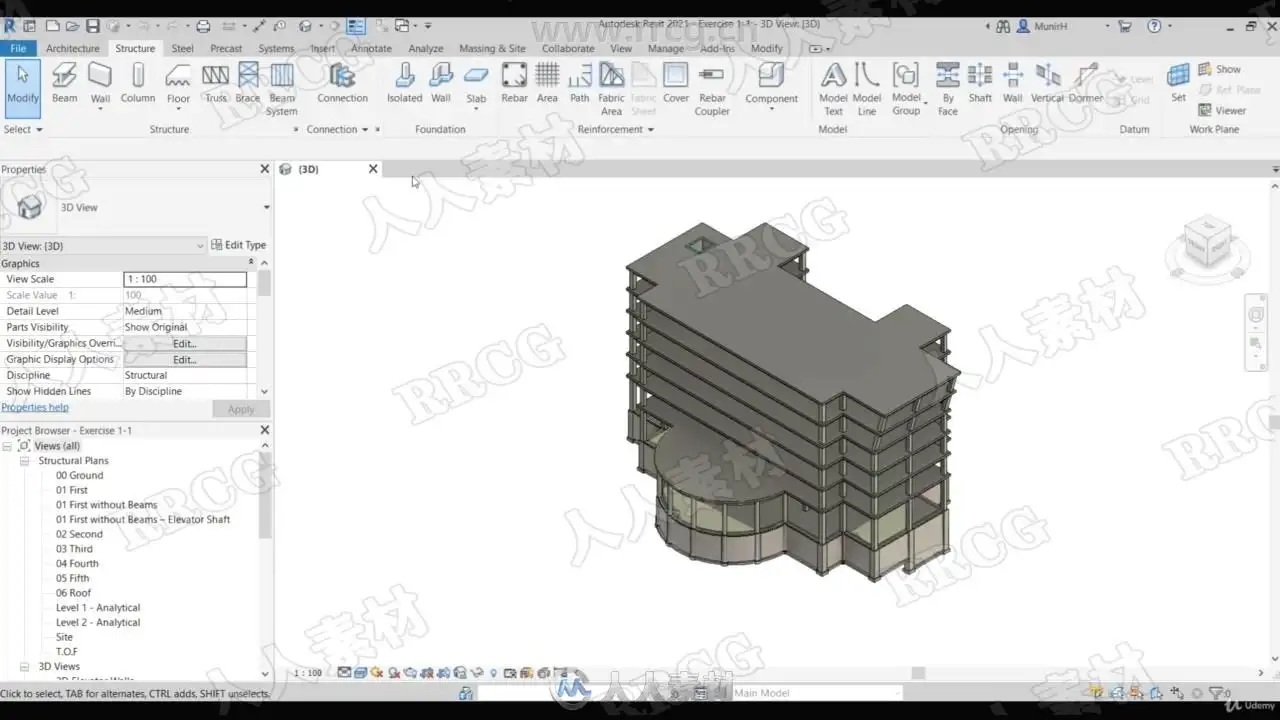Pick the Area reinforcement tool
This screenshot has width=1280, height=720.
pyautogui.click(x=547, y=83)
